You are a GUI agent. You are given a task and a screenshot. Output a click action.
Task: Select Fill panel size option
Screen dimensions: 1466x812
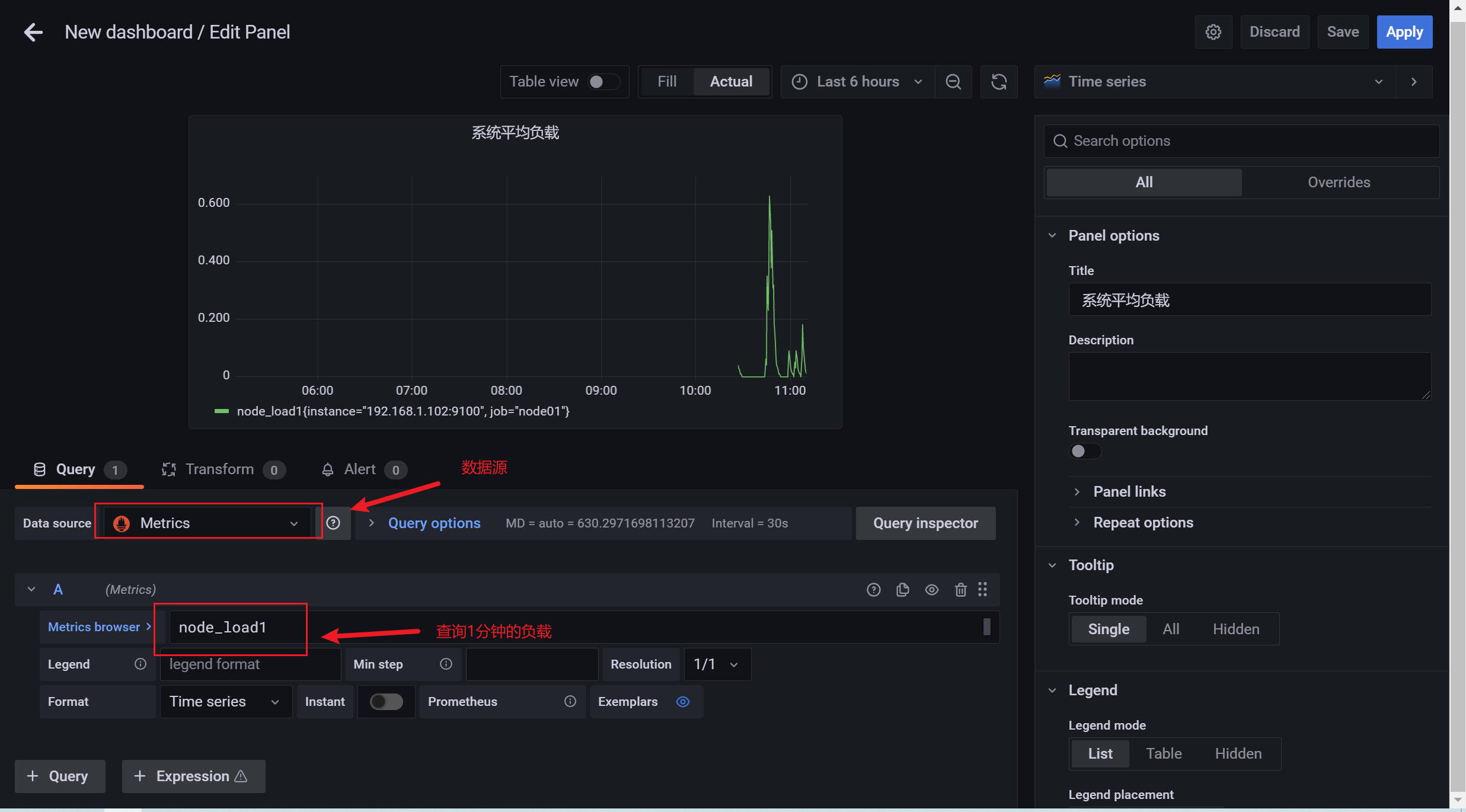point(667,82)
